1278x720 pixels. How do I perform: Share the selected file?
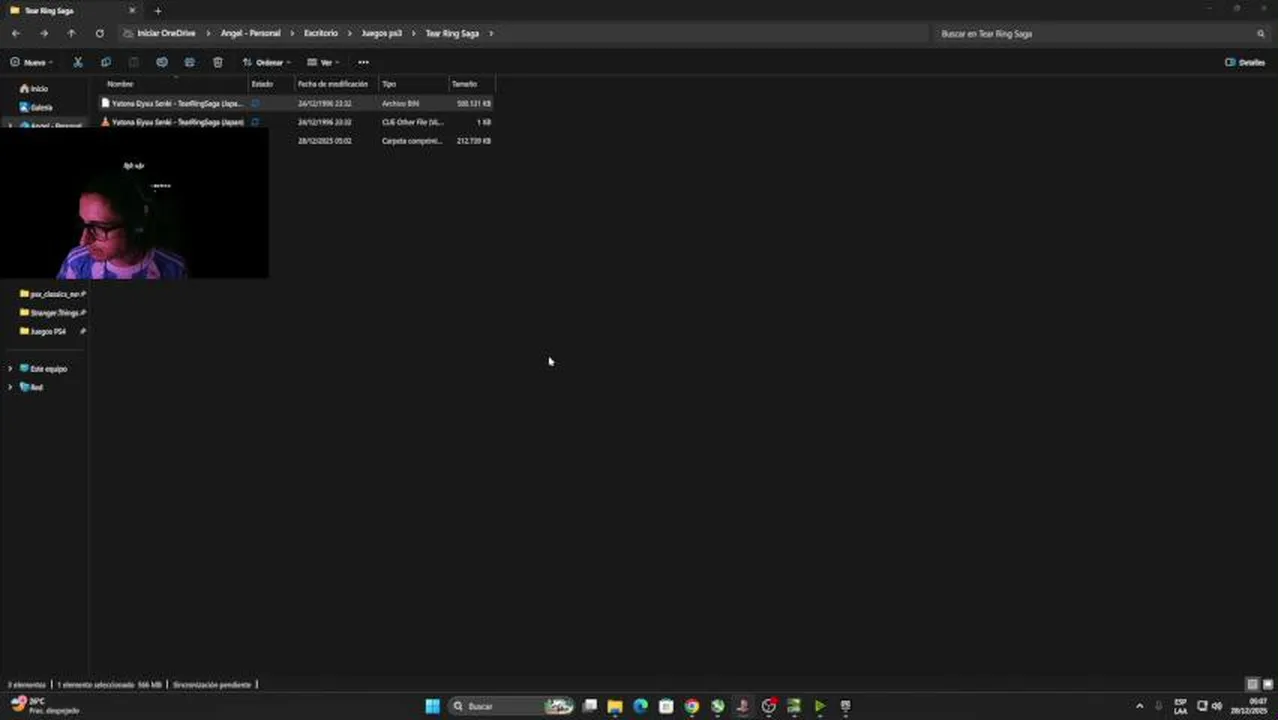(190, 62)
